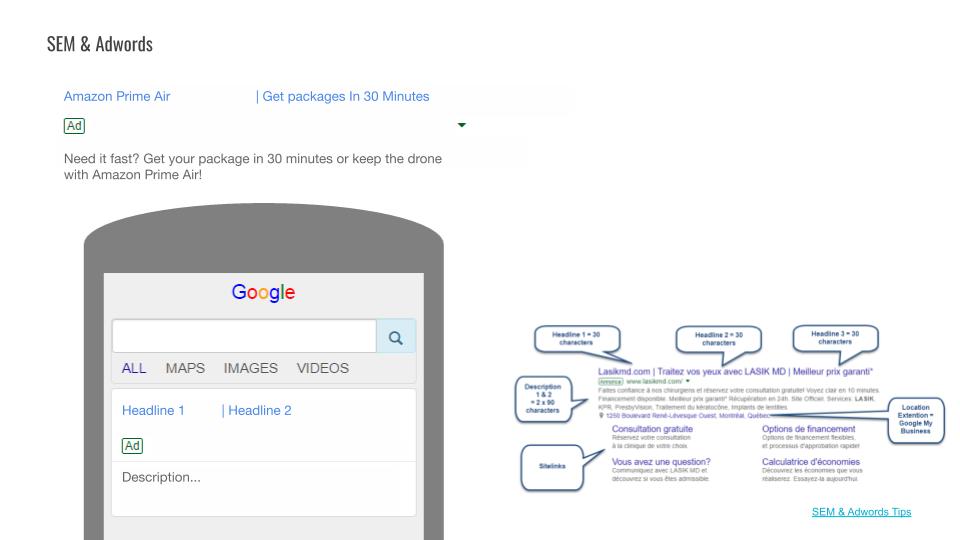Click the Description 1 & 2 callout bubble
This screenshot has width=960, height=540.
coord(543,399)
